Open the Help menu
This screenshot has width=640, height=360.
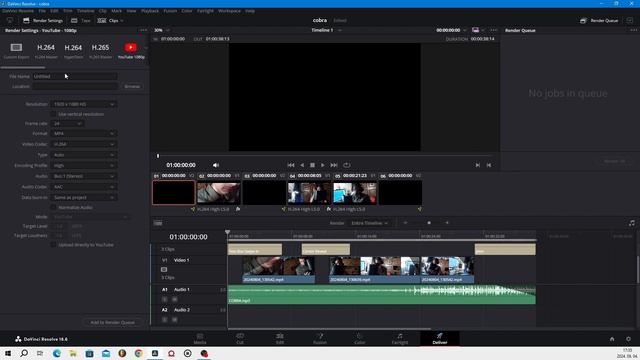[x=250, y=11]
